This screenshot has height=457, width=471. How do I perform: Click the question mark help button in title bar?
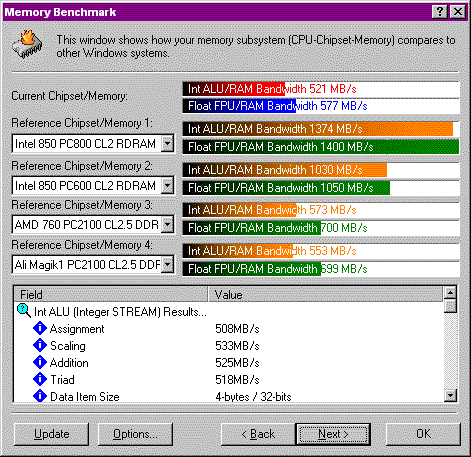pyautogui.click(x=440, y=12)
